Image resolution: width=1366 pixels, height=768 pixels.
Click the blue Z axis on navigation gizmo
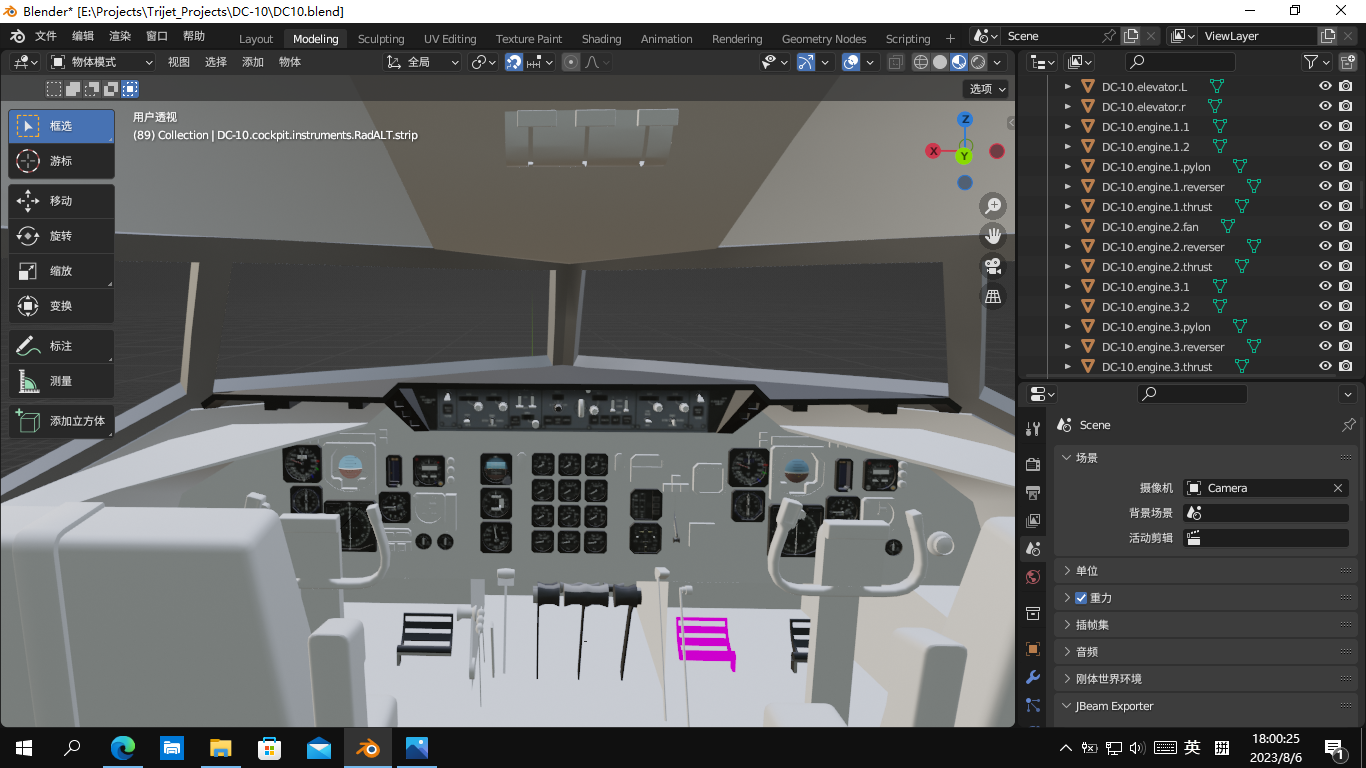965,120
